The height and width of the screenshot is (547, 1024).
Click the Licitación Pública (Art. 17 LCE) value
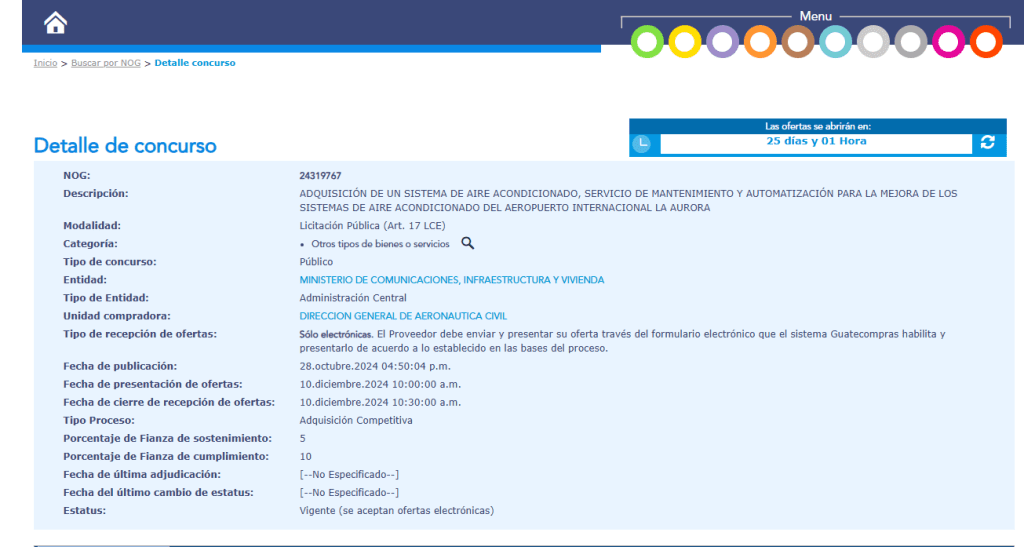click(372, 226)
